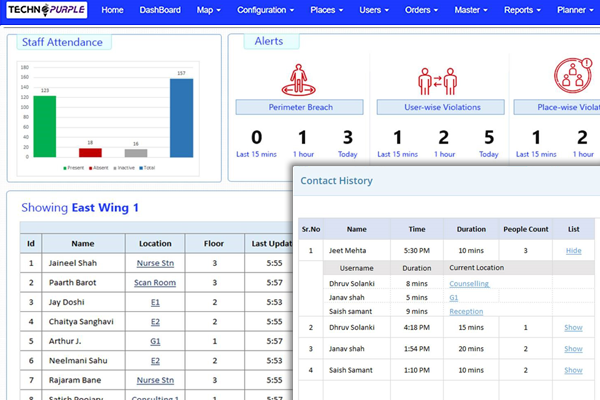
Task: Click the Name column header in staff table
Action: pos(83,244)
